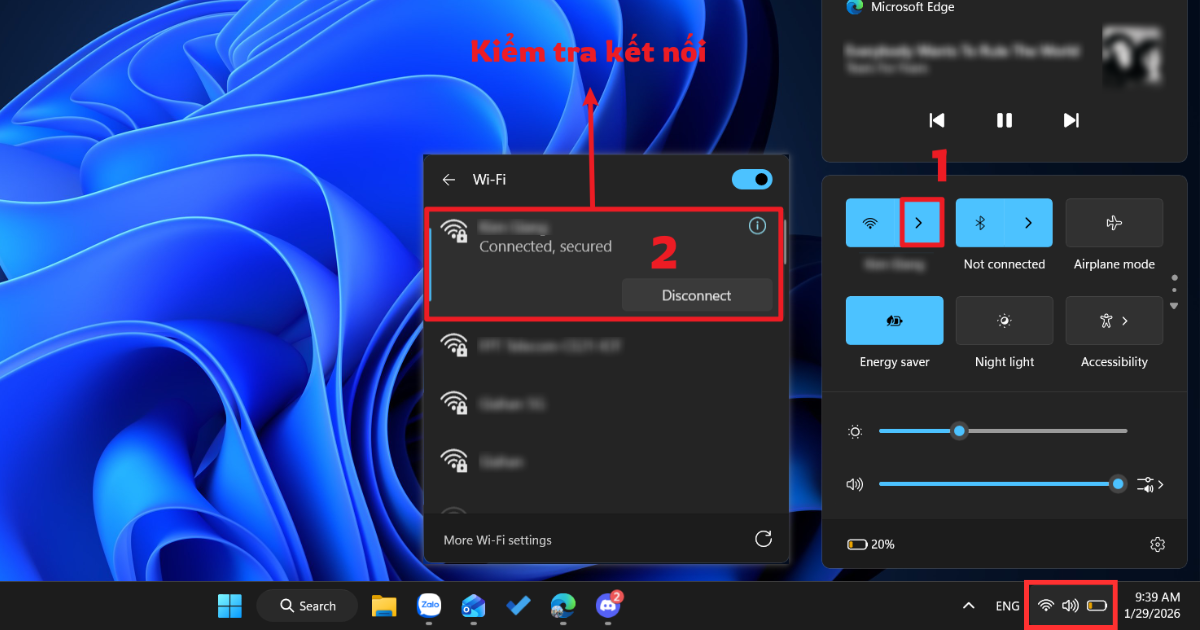Click the brightness sun icon

(855, 432)
